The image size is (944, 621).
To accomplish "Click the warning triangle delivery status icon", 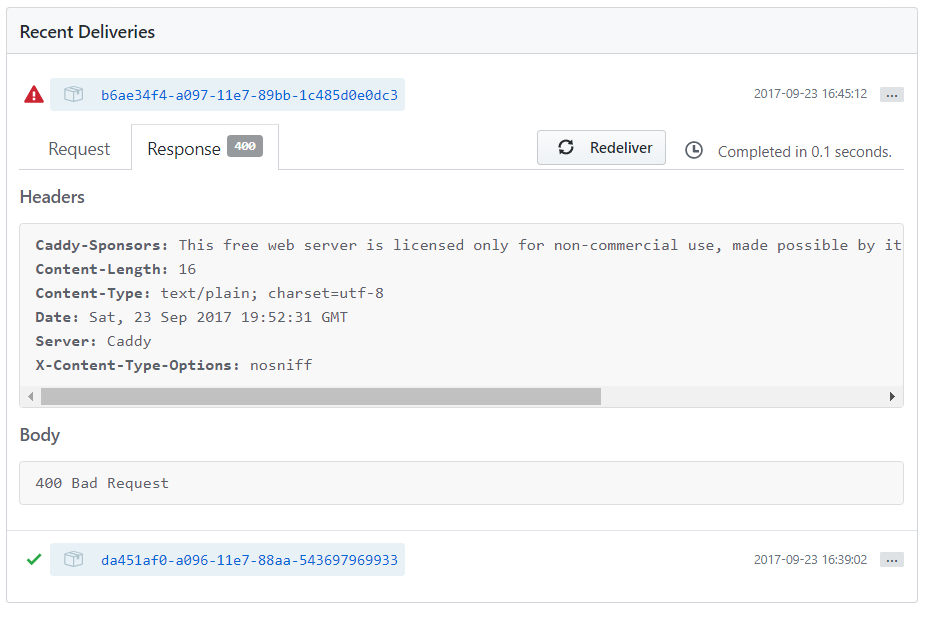I will [x=32, y=94].
